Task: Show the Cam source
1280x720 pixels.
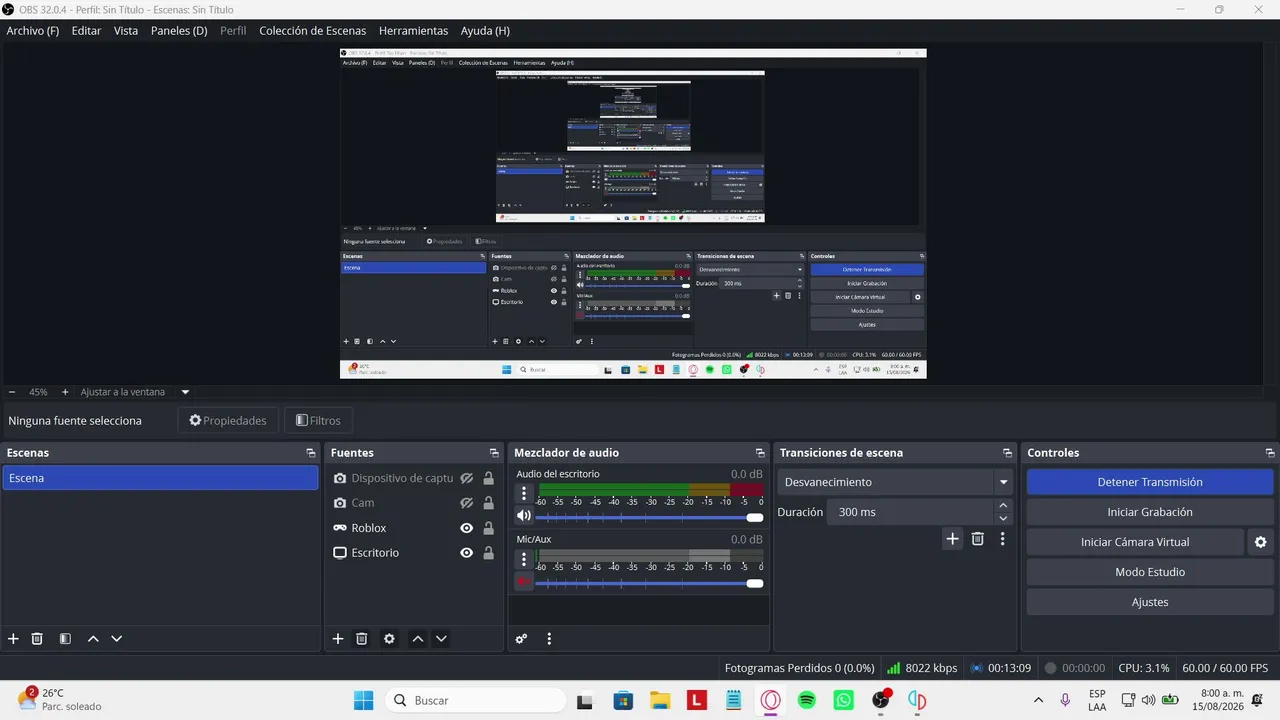Action: 466,503
